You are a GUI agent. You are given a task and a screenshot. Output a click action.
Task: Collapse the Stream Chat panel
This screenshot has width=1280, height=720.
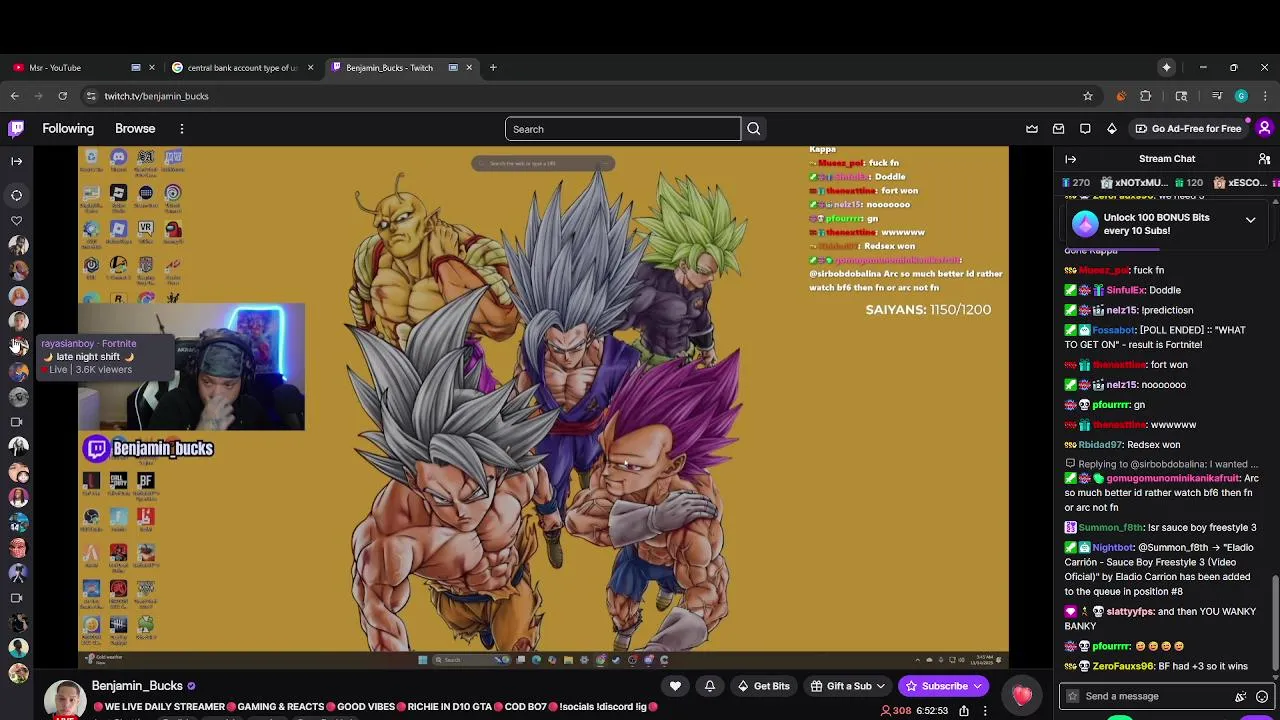coord(1070,159)
